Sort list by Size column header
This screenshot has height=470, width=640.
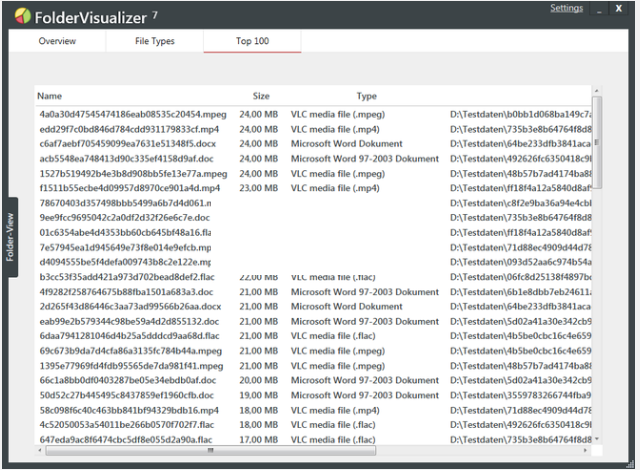[x=261, y=96]
